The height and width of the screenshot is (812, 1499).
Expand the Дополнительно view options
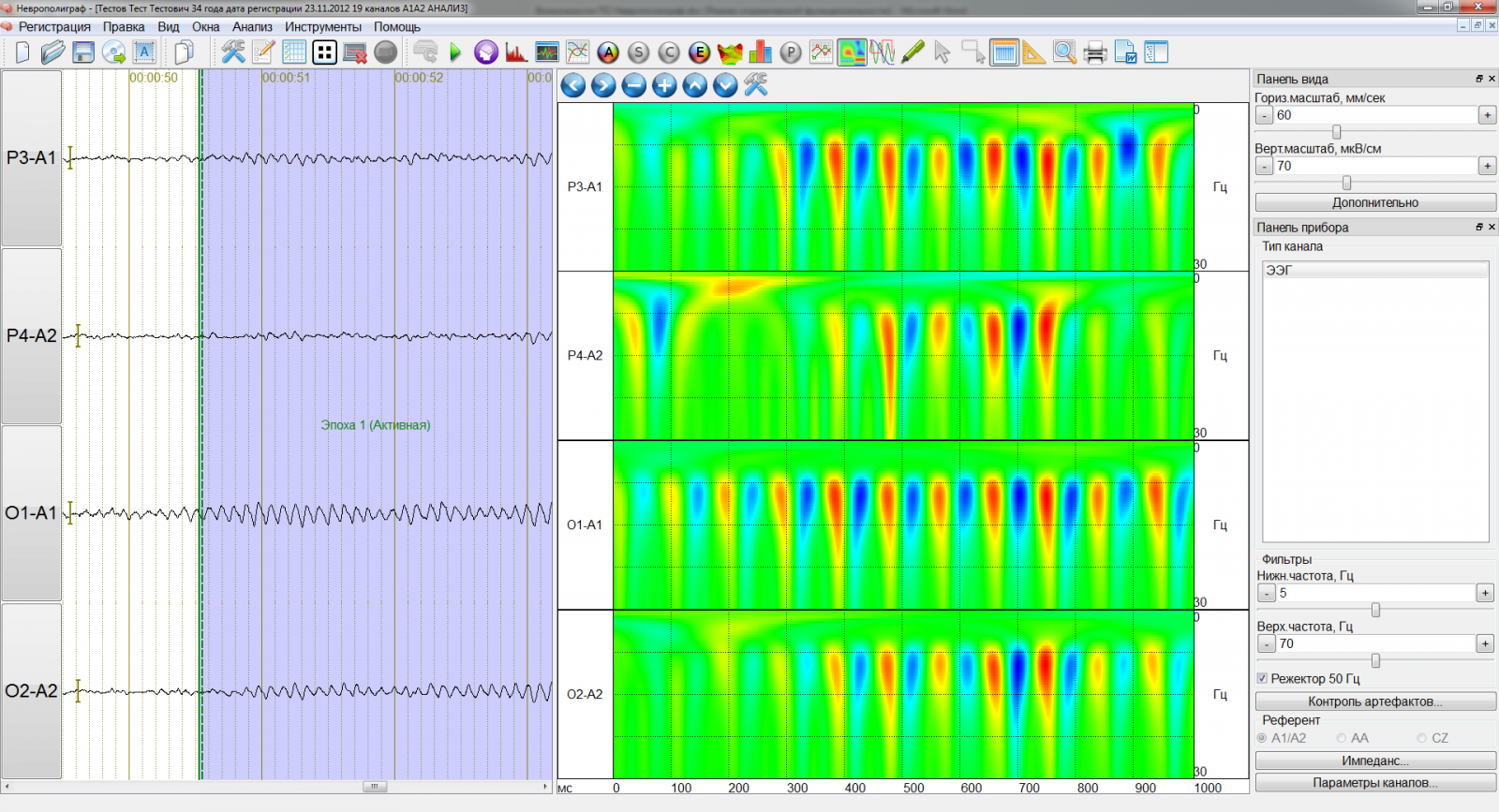click(1374, 202)
